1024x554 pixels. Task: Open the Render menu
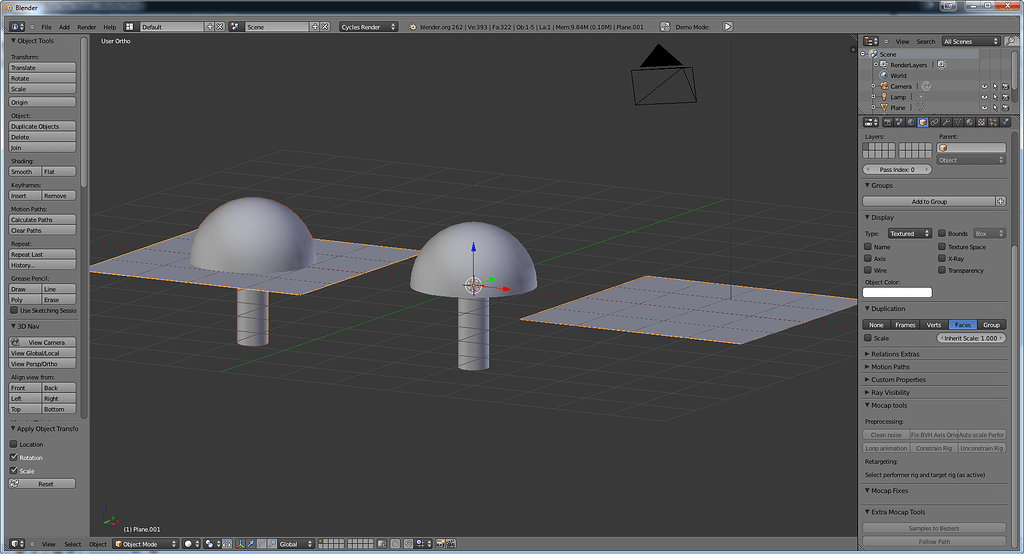(86, 27)
